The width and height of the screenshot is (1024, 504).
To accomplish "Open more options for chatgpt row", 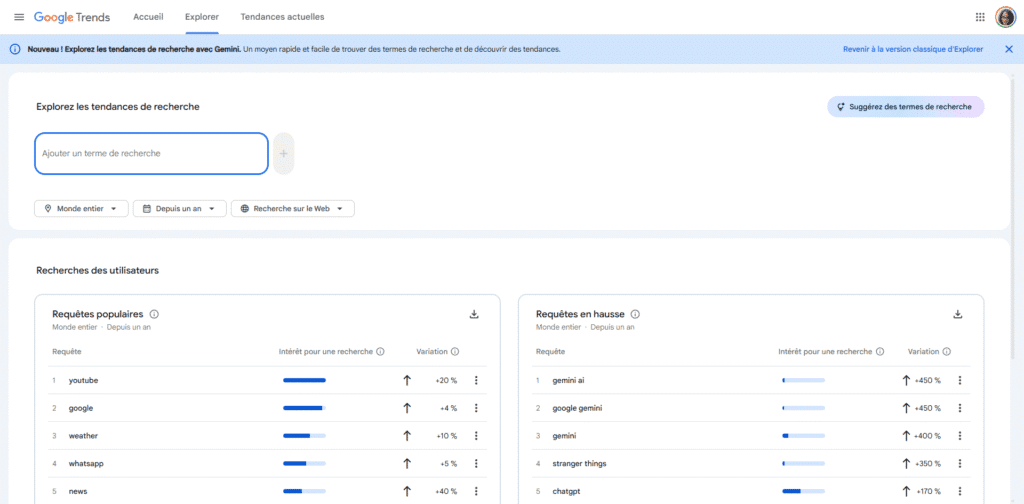I will pyautogui.click(x=959, y=491).
